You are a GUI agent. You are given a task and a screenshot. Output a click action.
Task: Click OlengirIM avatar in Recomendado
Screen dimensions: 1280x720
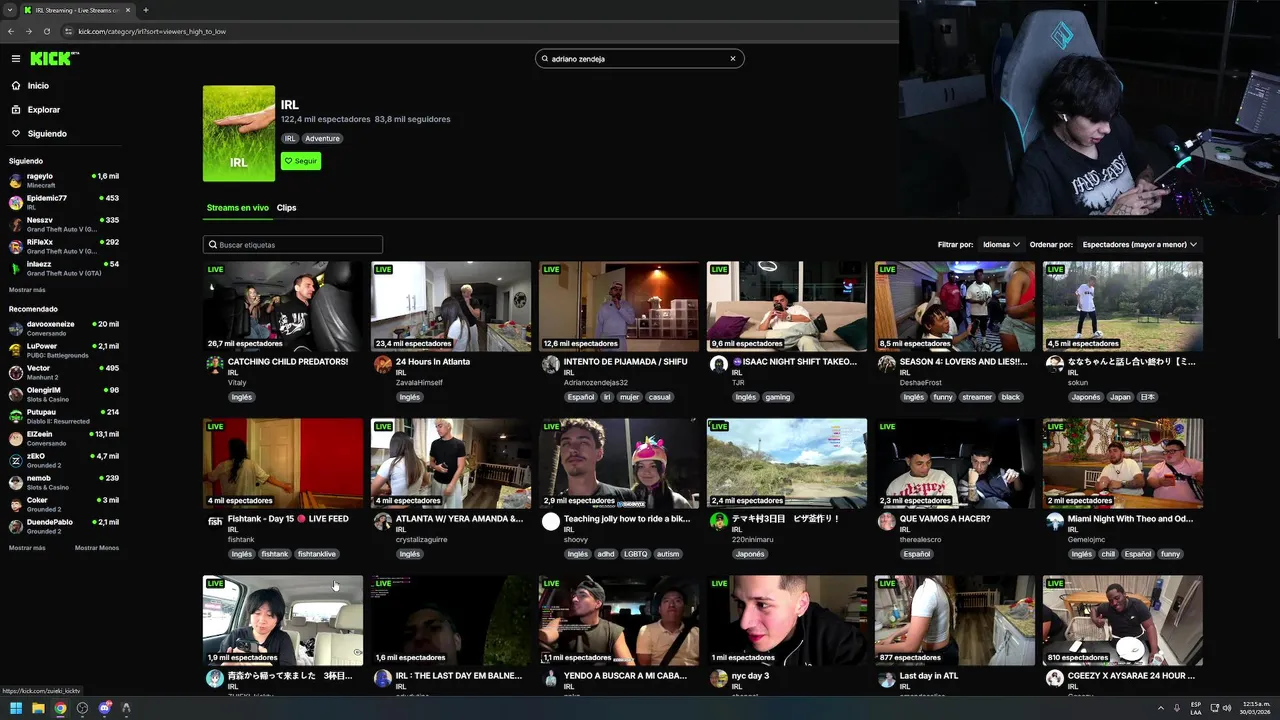coord(16,394)
